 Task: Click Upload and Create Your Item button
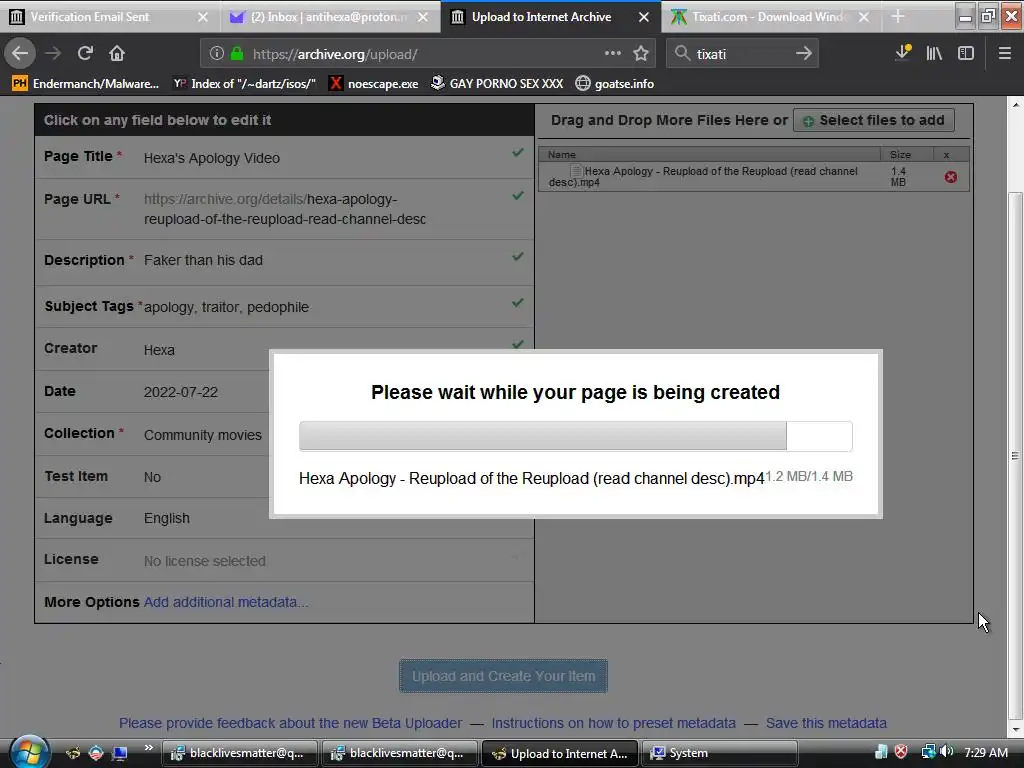[x=504, y=676]
